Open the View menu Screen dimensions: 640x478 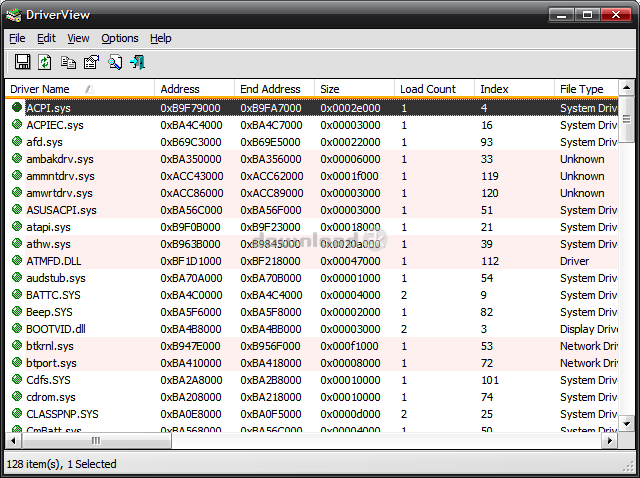(x=78, y=38)
